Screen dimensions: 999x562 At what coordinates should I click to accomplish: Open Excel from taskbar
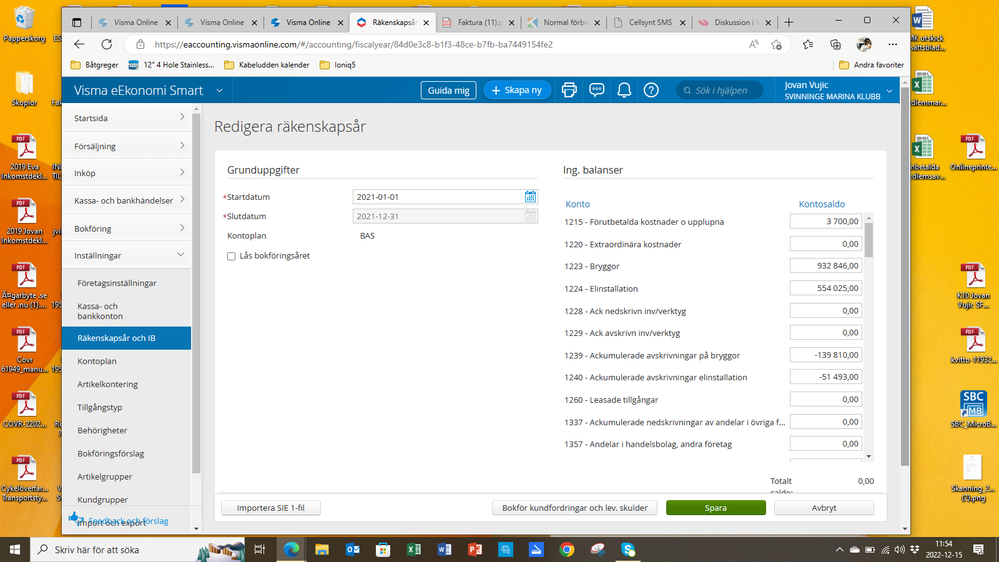(413, 549)
